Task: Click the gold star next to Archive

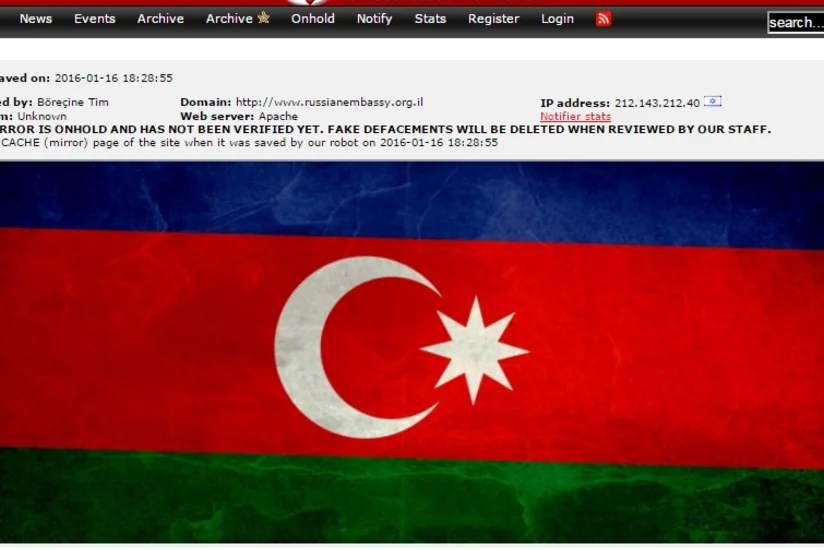Action: 263,18
